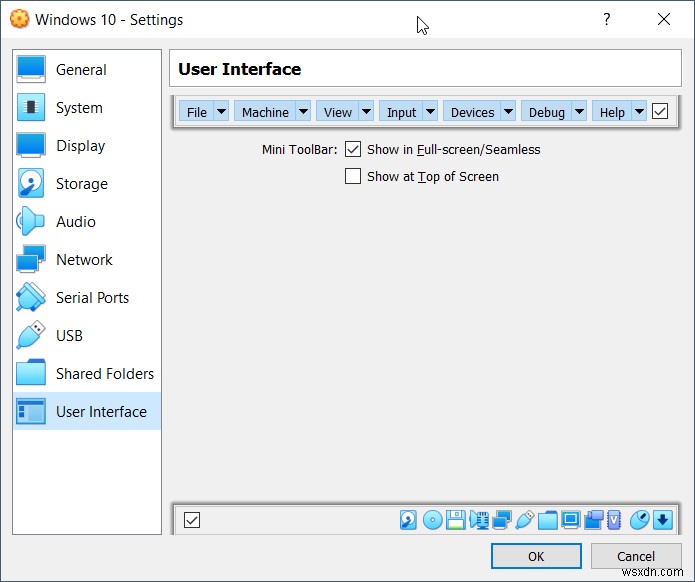Viewport: 695px width, 582px height.
Task: Expand the Debug menu dropdown arrow
Action: click(579, 111)
